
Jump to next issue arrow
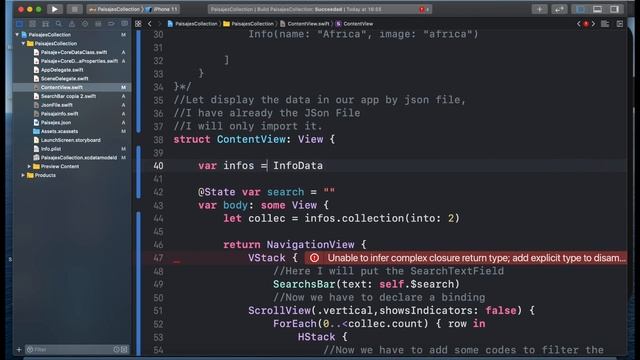click(593, 24)
